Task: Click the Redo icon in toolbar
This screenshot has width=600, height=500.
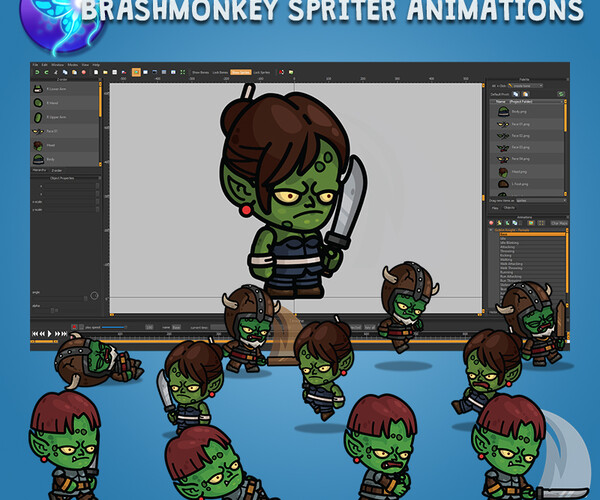Action: click(46, 72)
